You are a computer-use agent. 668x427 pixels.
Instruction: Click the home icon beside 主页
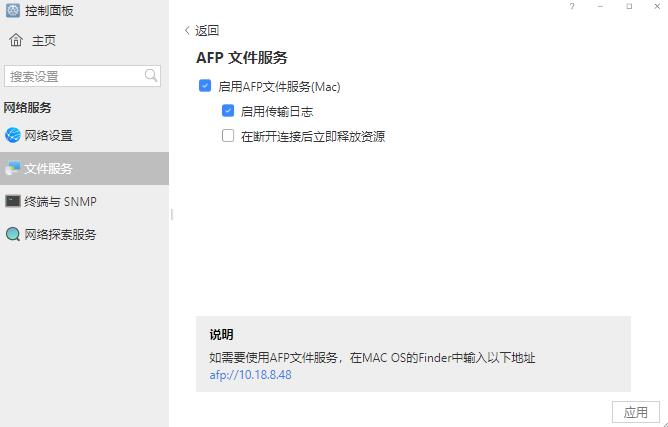(x=16, y=41)
